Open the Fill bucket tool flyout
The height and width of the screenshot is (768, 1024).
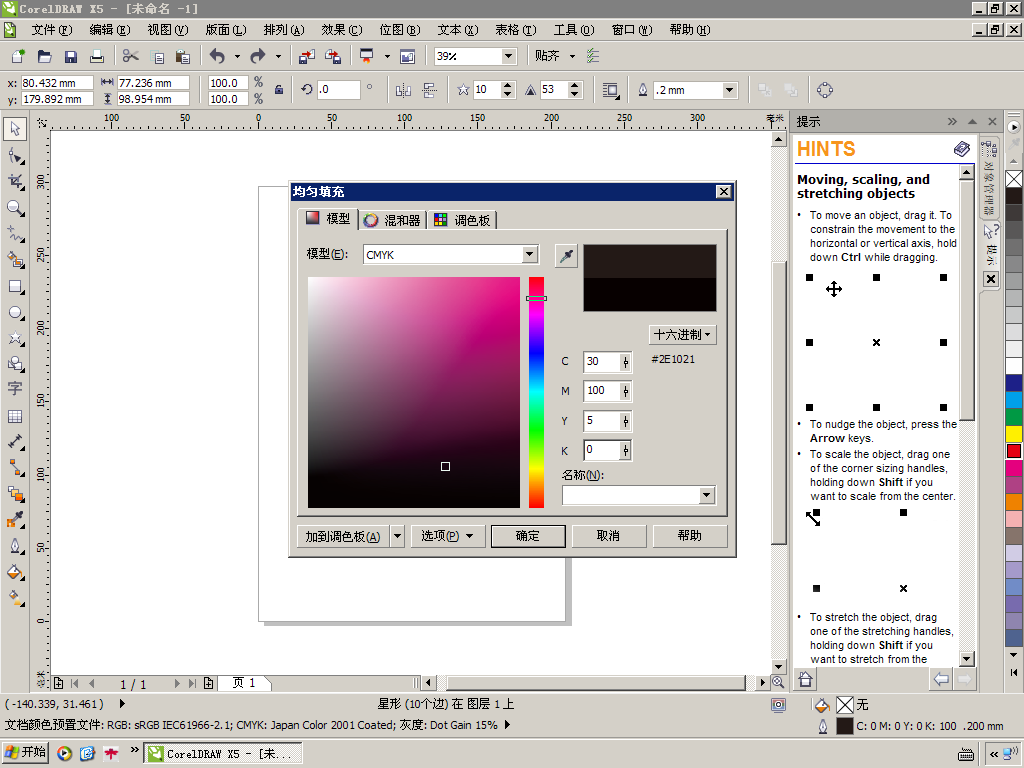(15, 572)
